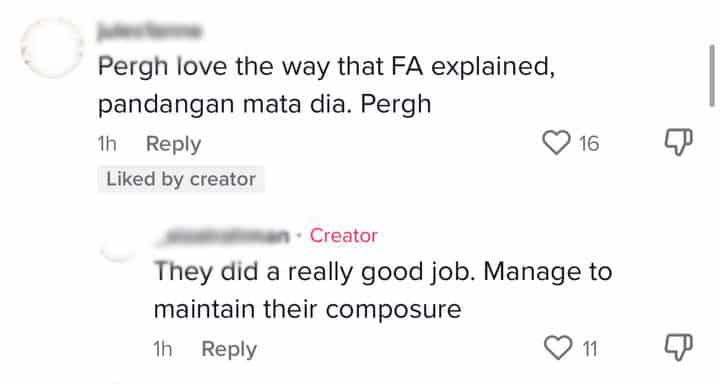Click the pink Creator label
Image resolution: width=720 pixels, height=384 pixels.
(343, 236)
